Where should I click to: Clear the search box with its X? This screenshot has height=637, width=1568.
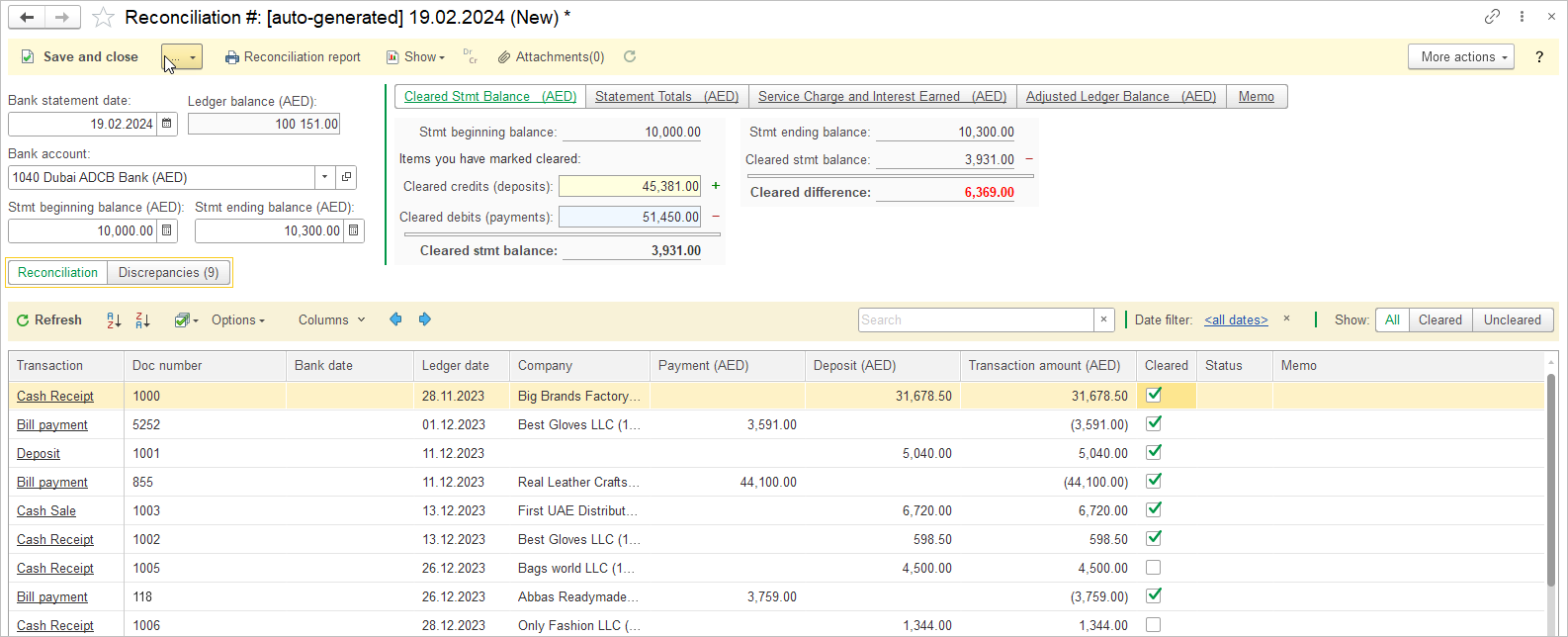tap(1104, 319)
